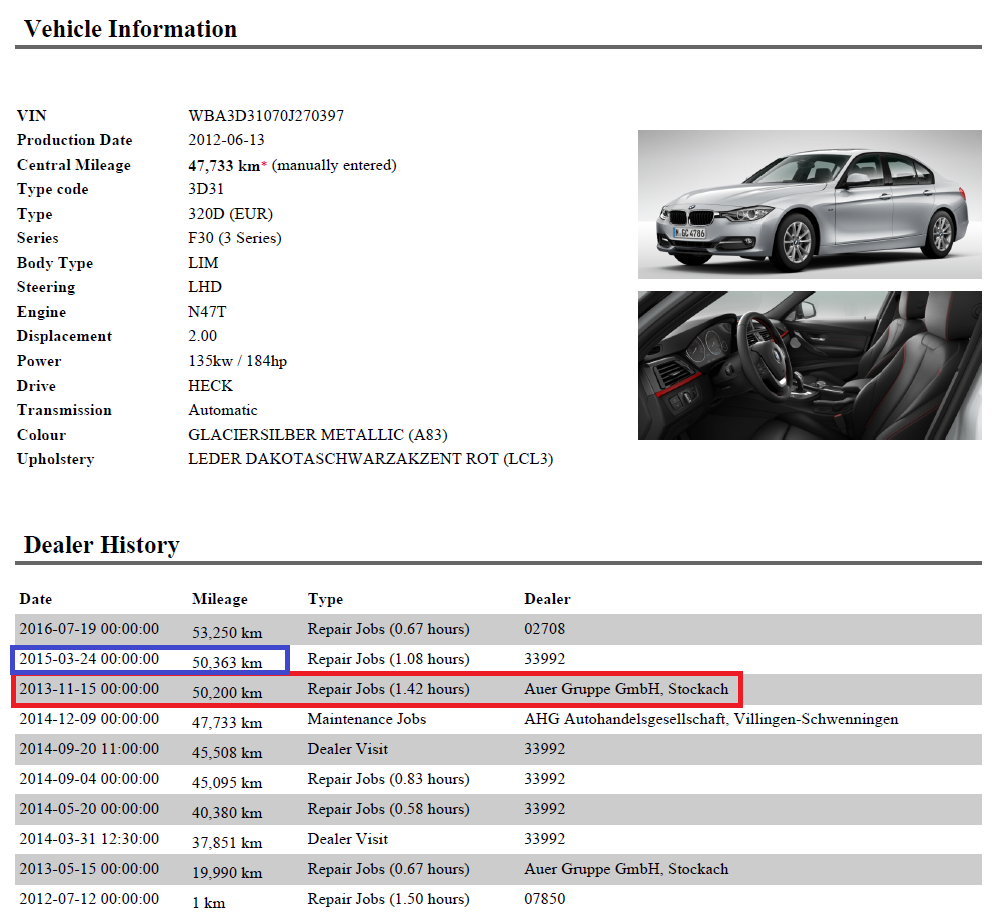997x922 pixels.
Task: Click the production date 2012-06-13
Action: (226, 140)
